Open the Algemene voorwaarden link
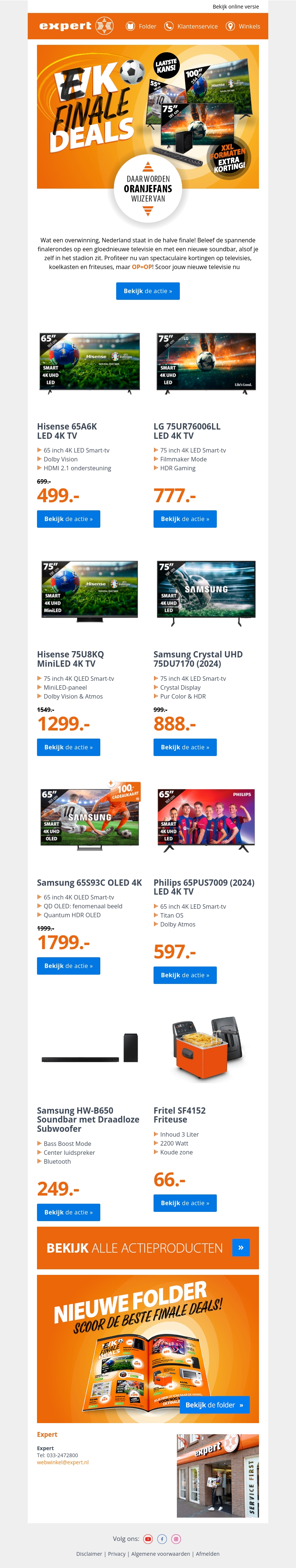 (x=161, y=1554)
